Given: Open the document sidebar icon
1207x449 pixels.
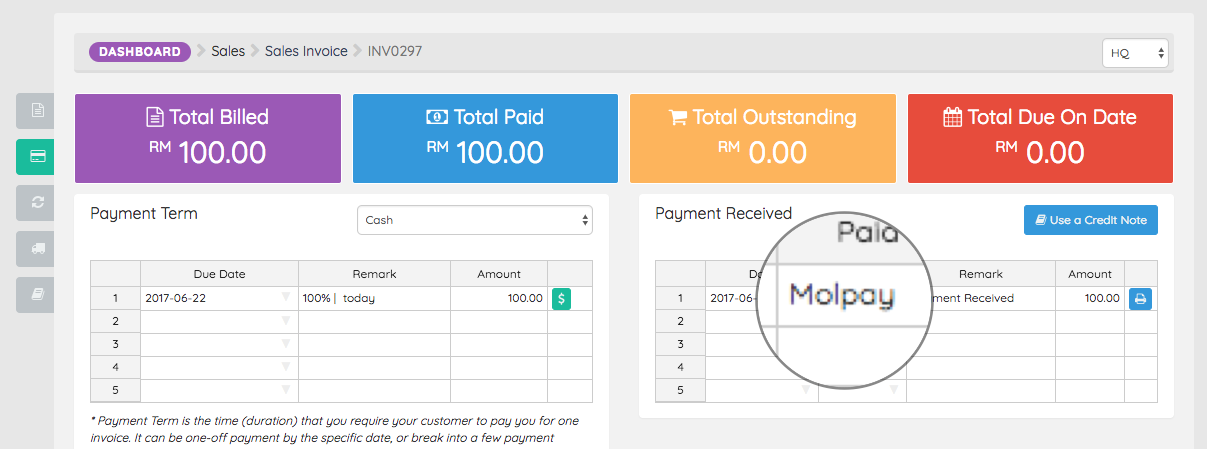Looking at the screenshot, I should pyautogui.click(x=36, y=110).
